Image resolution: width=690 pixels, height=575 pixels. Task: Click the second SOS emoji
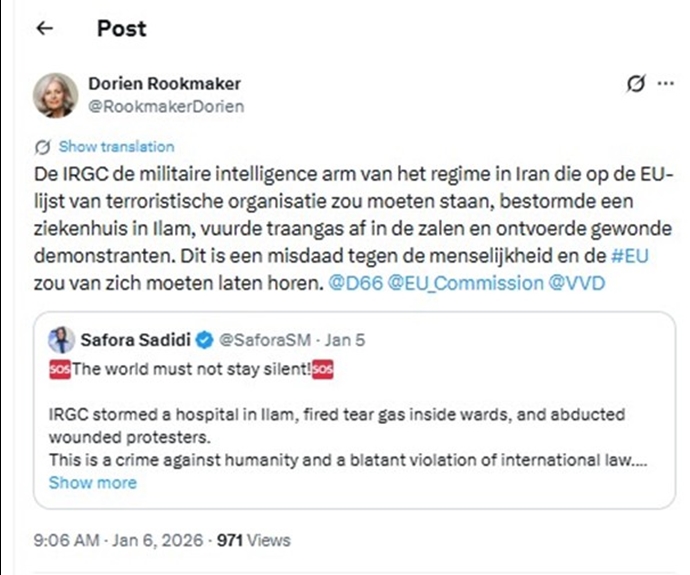[x=322, y=367]
